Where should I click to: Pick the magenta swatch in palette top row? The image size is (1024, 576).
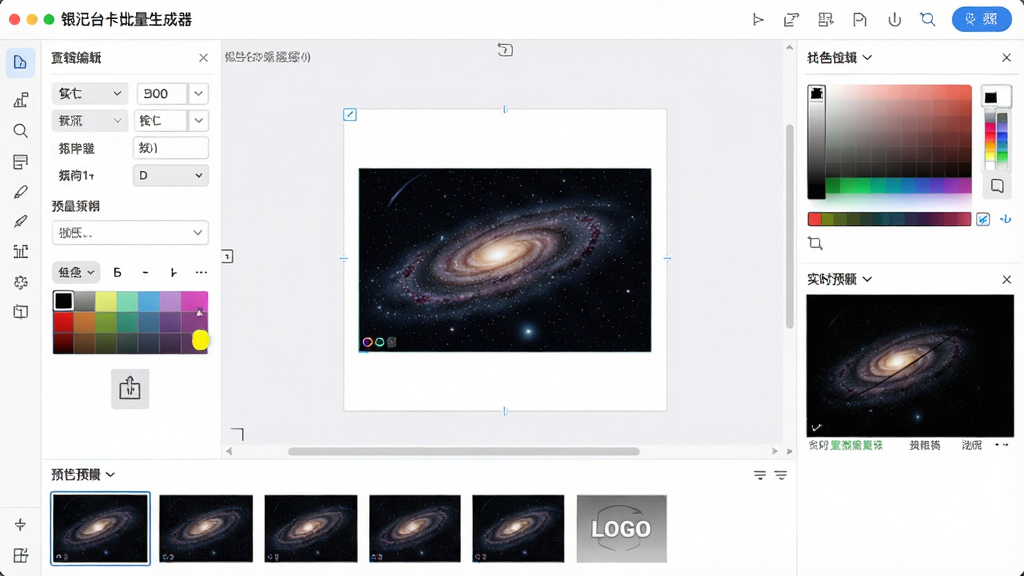195,301
